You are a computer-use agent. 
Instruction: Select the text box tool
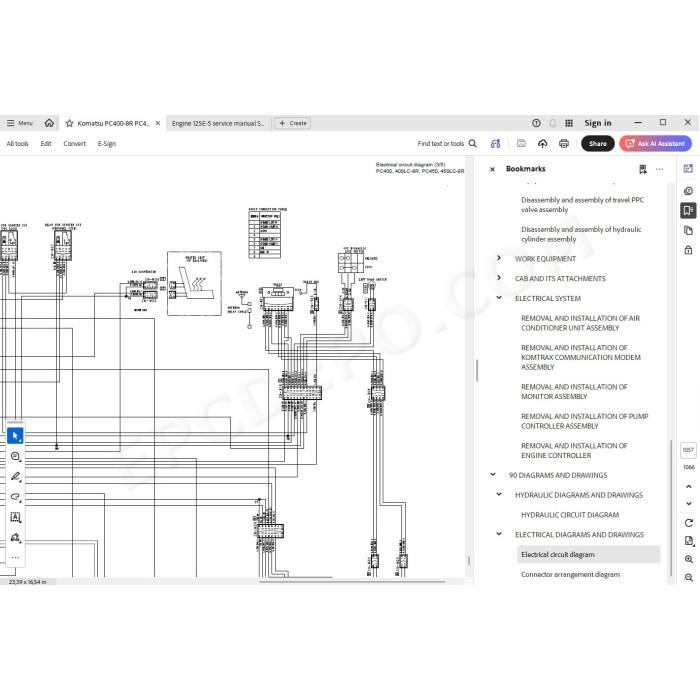click(x=15, y=517)
